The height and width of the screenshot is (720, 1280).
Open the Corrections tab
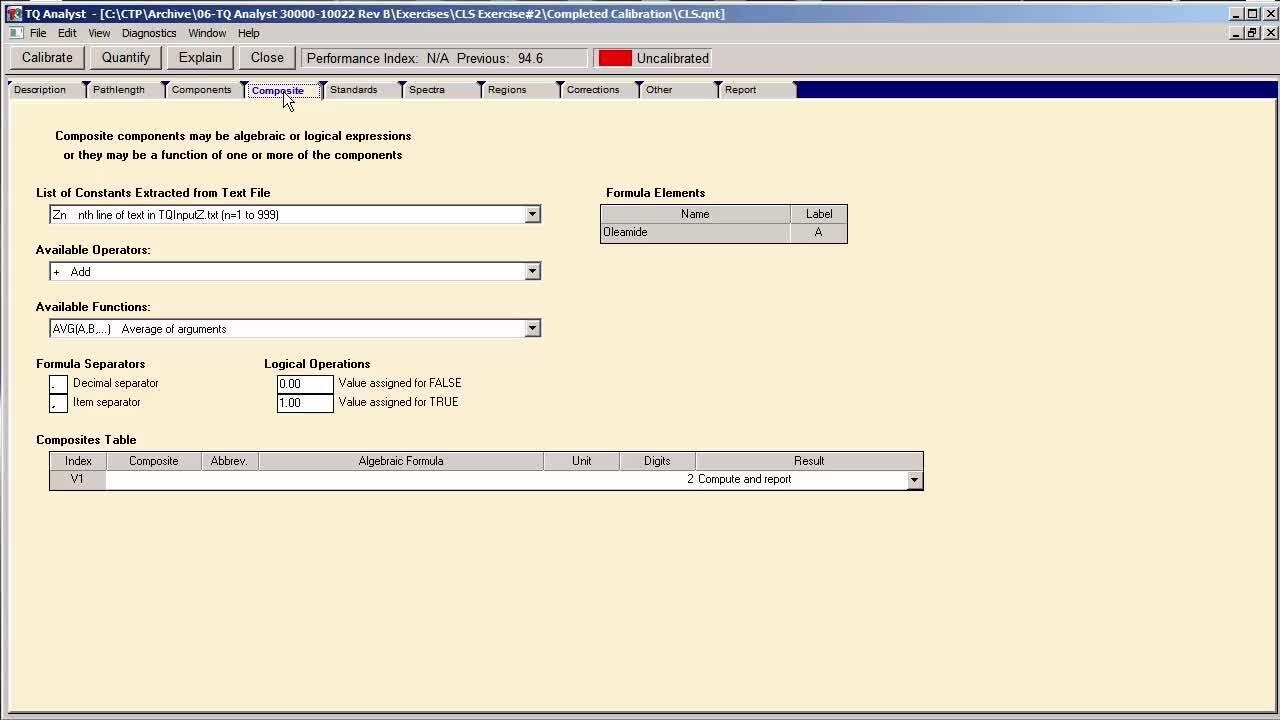tap(593, 90)
